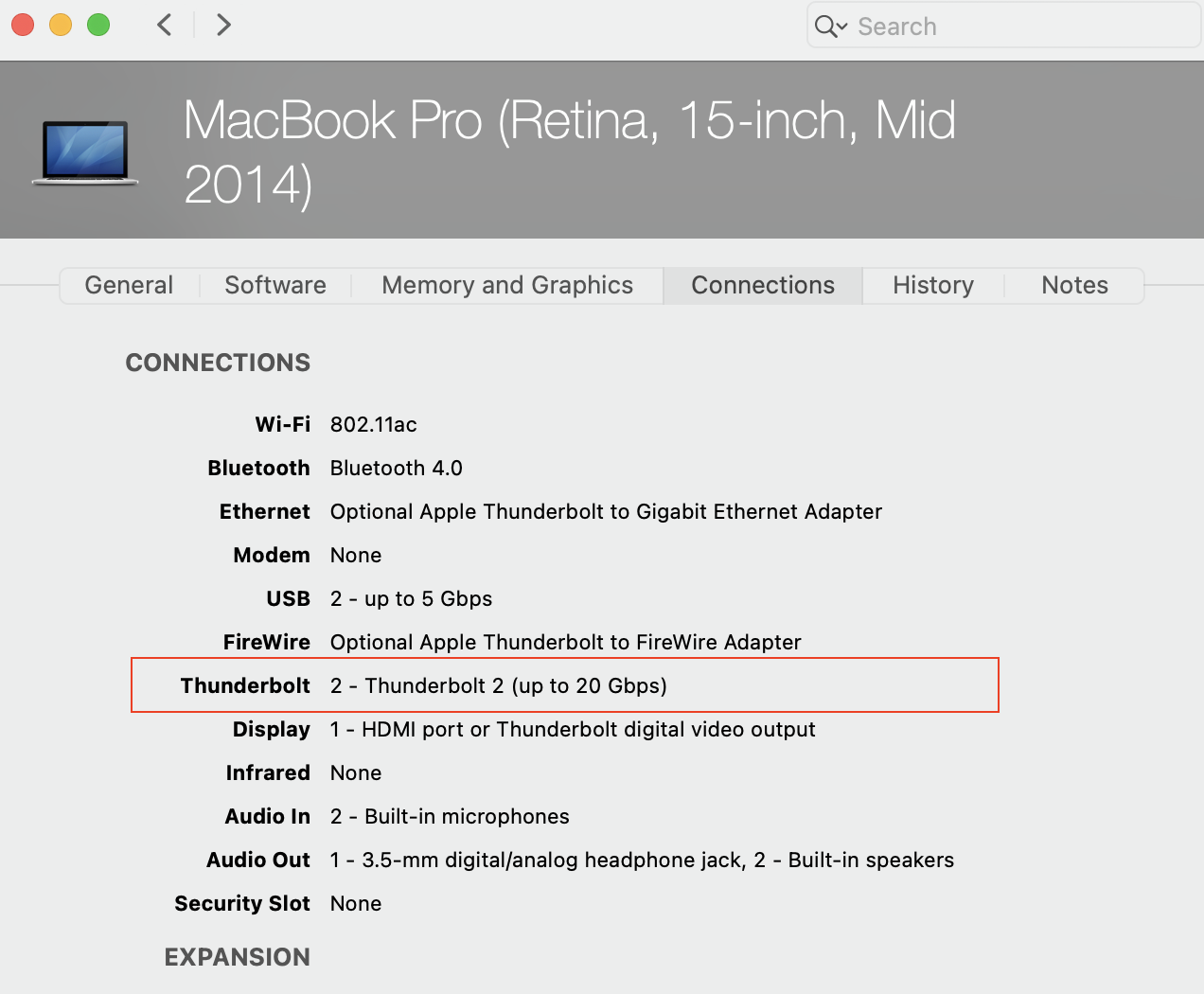The width and height of the screenshot is (1204, 994).
Task: Click the Thunderbolt 2 (up to 20 Gbps) value
Action: pyautogui.click(x=499, y=685)
